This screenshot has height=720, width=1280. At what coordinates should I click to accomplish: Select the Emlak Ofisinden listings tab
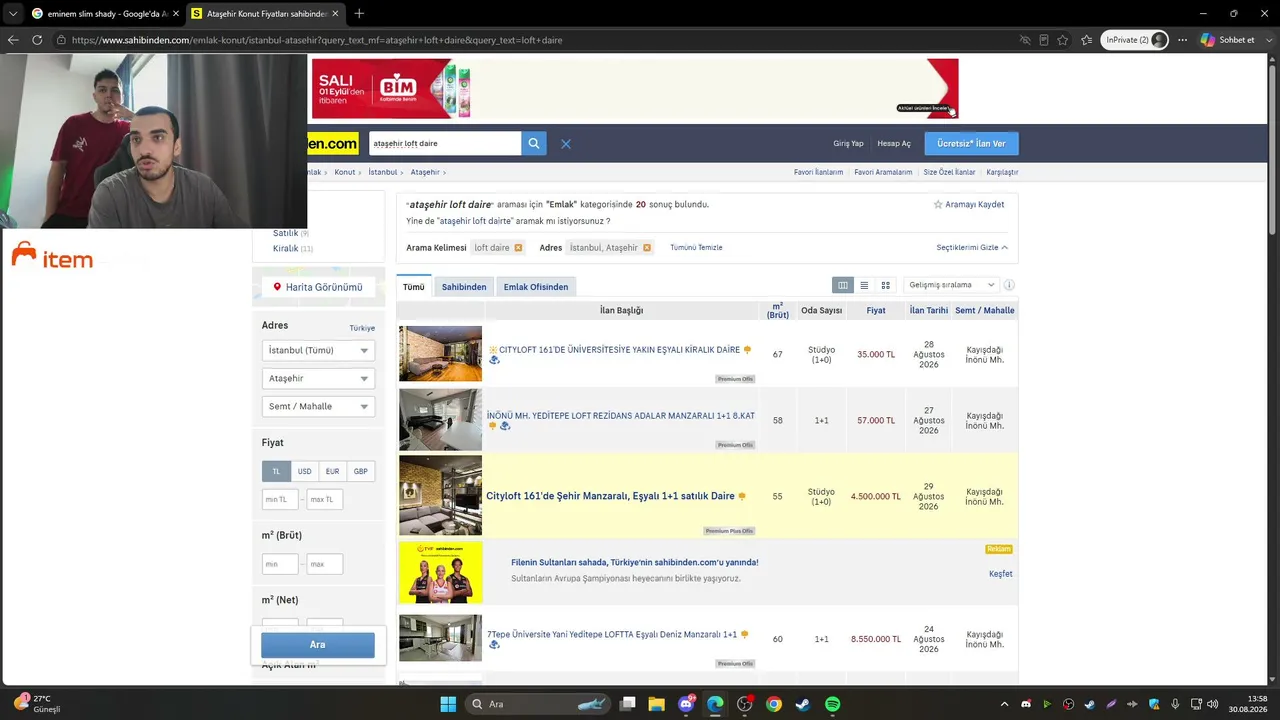click(536, 287)
